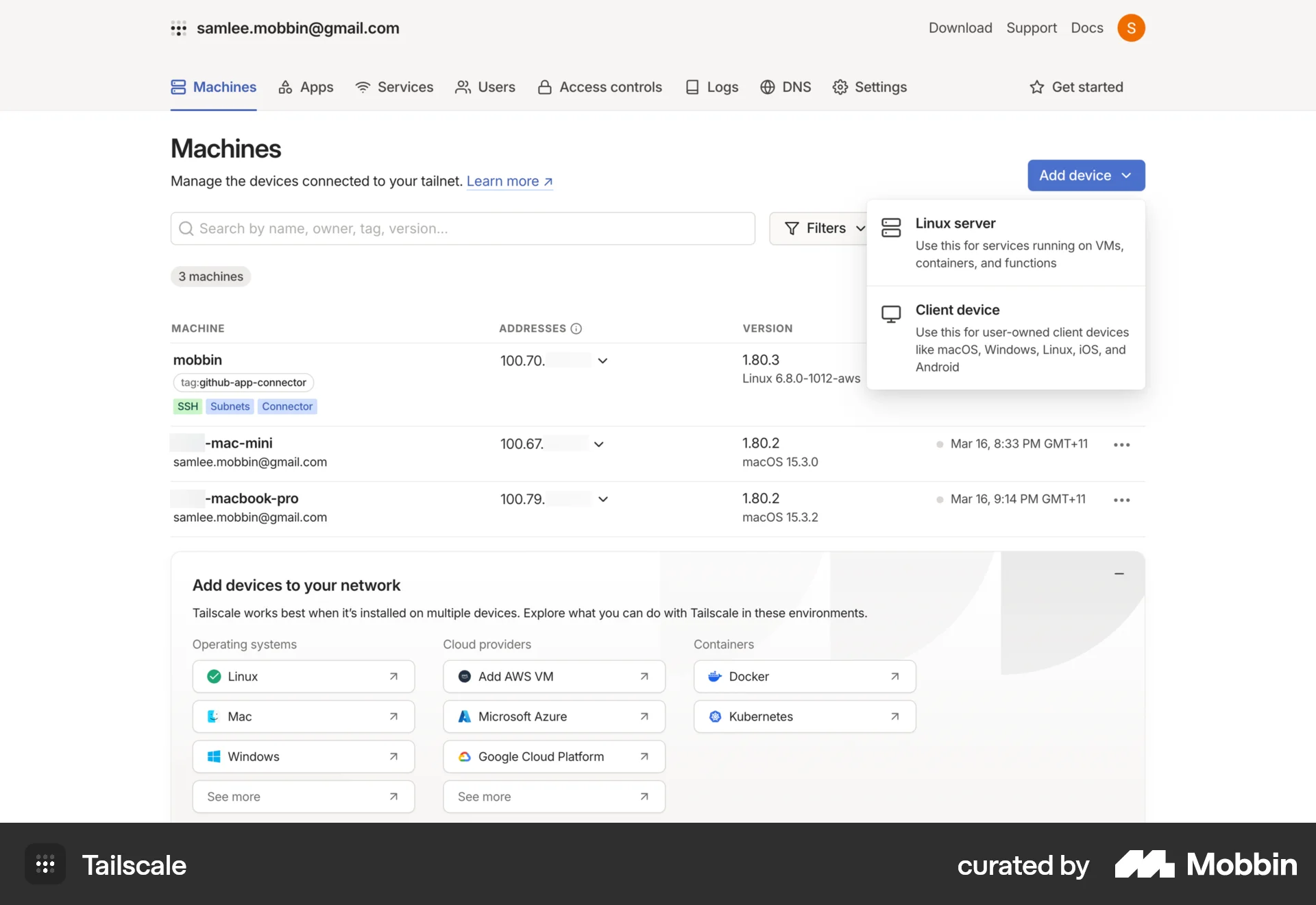1316x905 pixels.
Task: Open Logs via the log book icon
Action: pos(693,87)
